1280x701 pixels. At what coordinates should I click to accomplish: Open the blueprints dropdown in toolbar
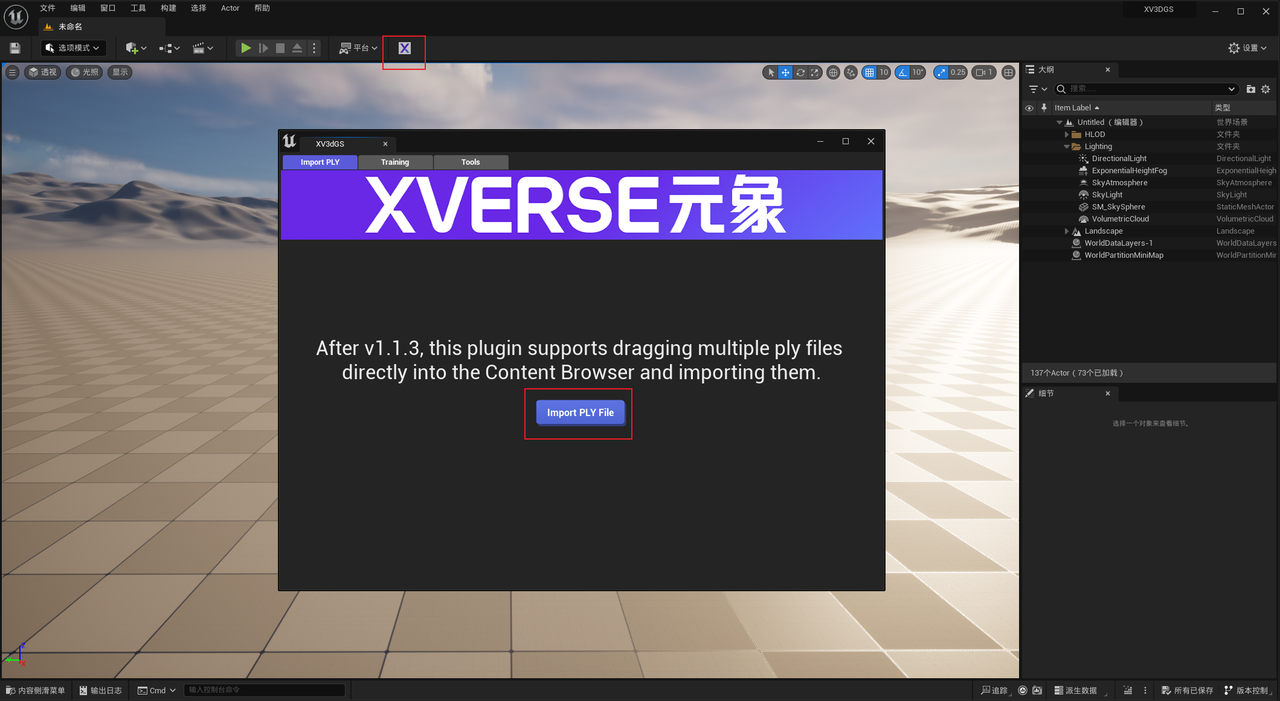click(169, 48)
